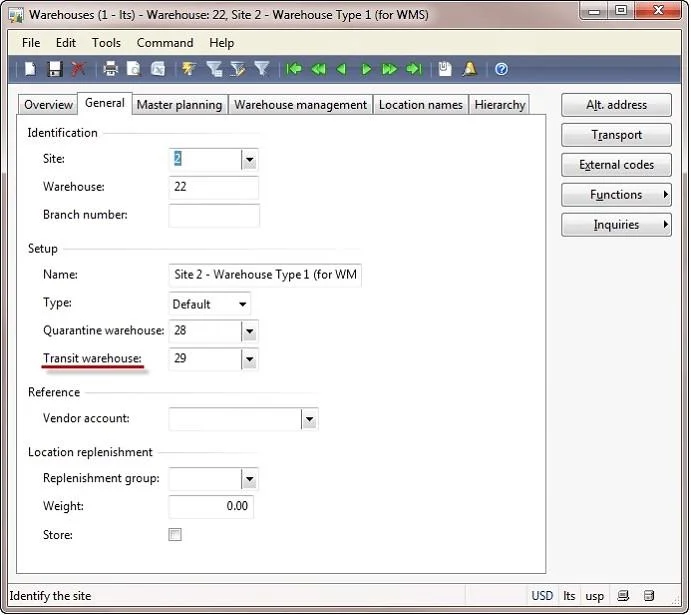
Task: Open the Command menu
Action: point(165,43)
